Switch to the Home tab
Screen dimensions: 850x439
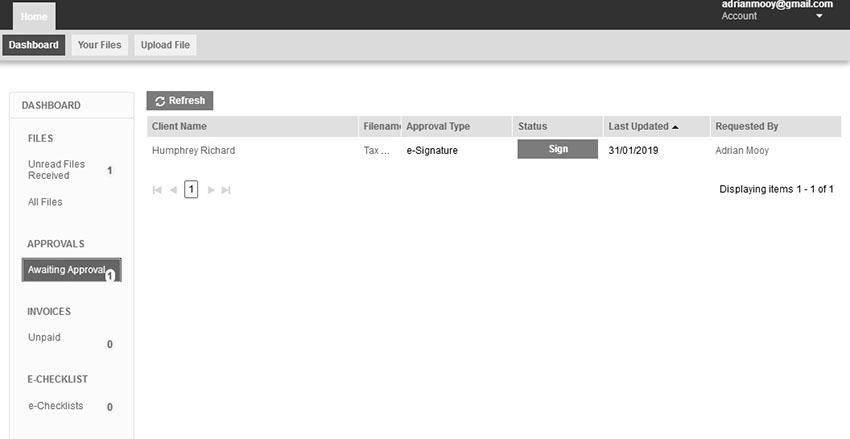(x=34, y=16)
